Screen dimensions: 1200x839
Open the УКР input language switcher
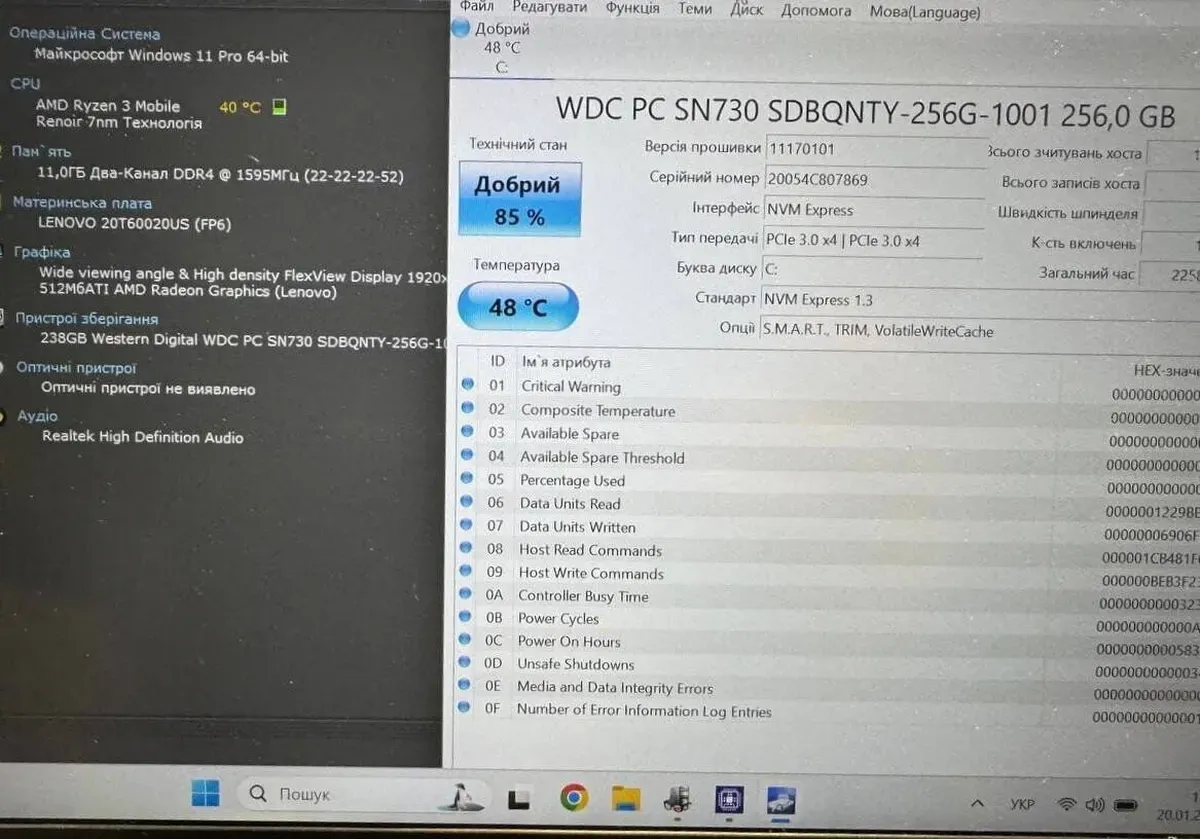(1022, 804)
